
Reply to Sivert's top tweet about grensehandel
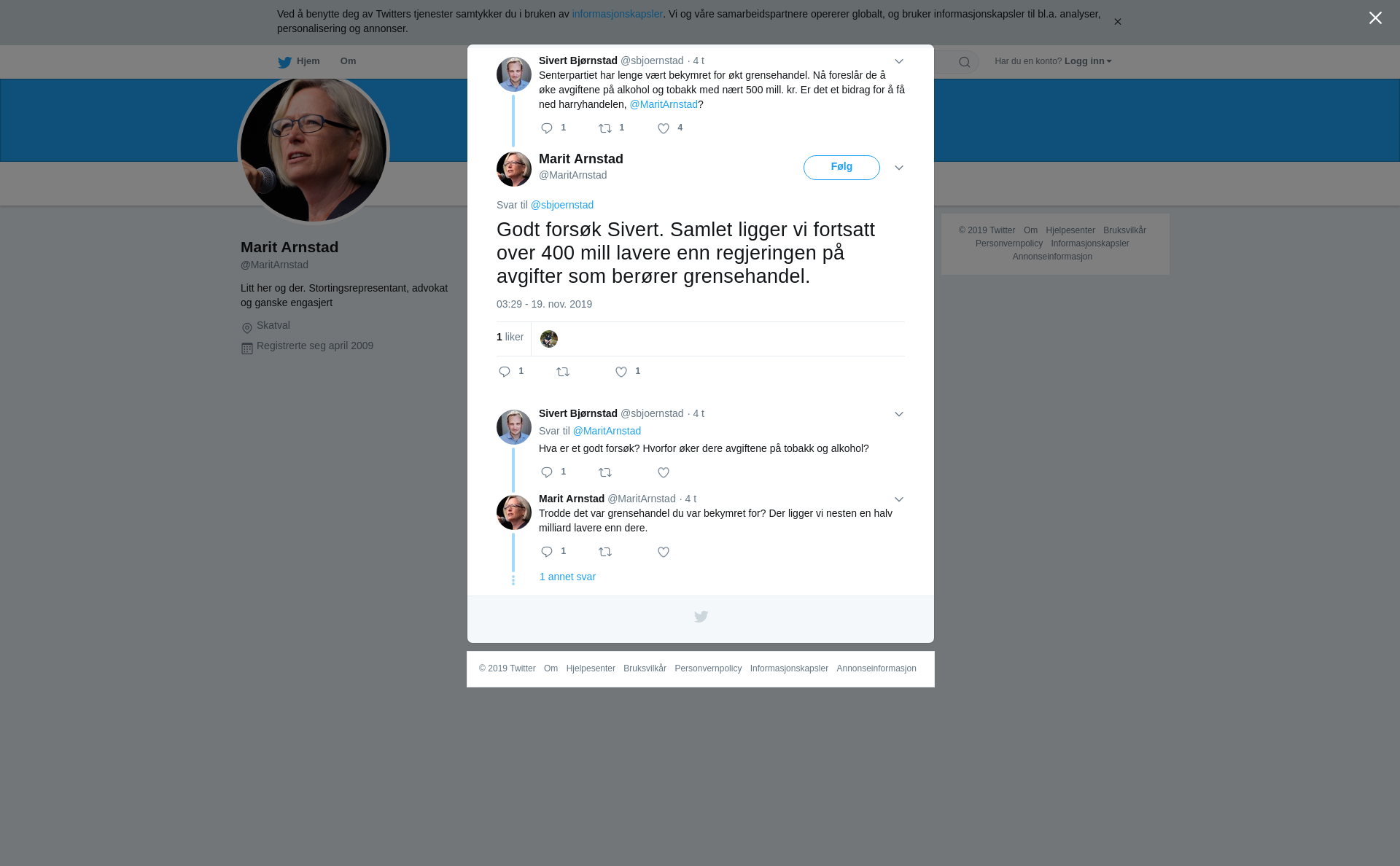[x=547, y=128]
